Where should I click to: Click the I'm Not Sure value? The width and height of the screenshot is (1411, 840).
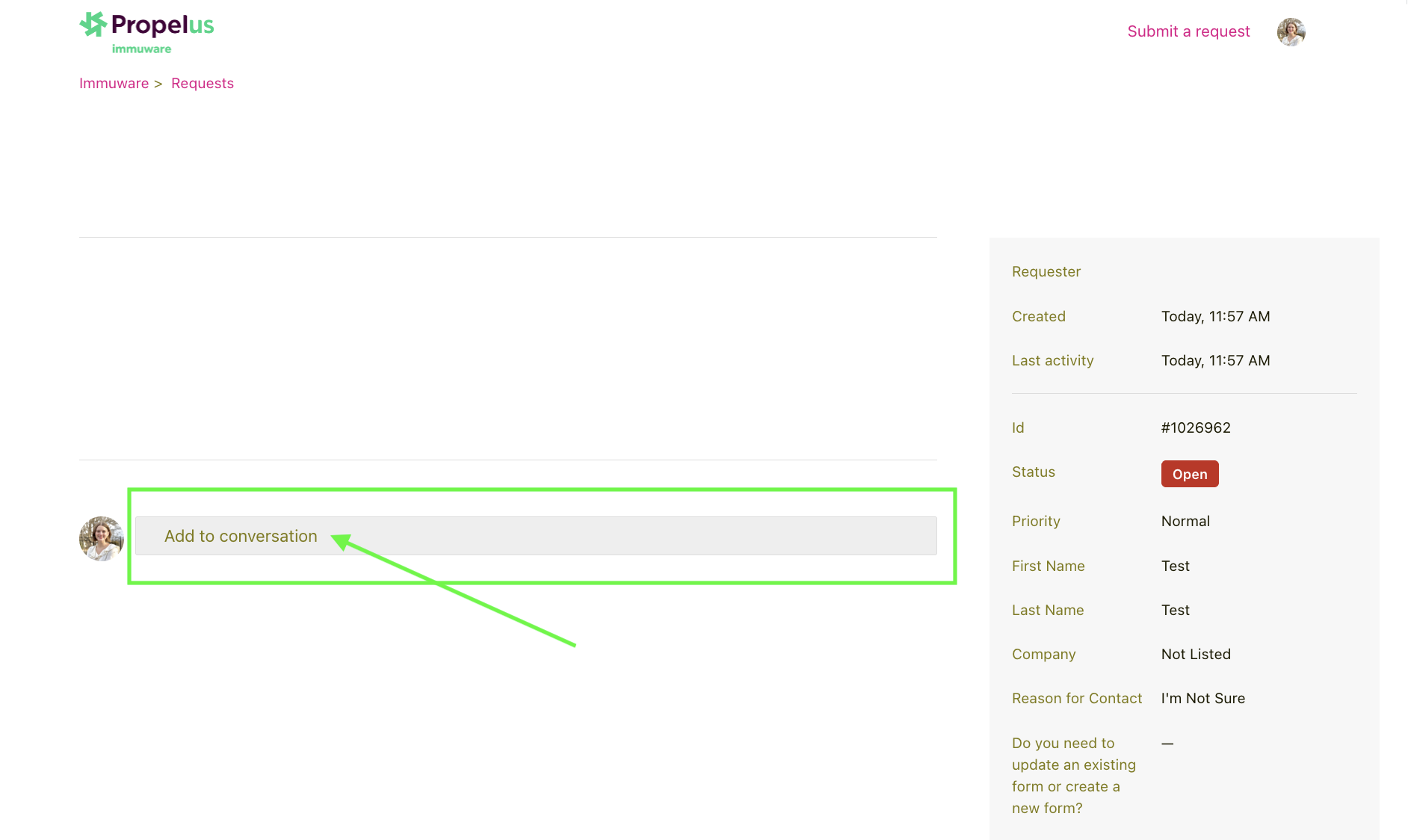pyautogui.click(x=1203, y=698)
